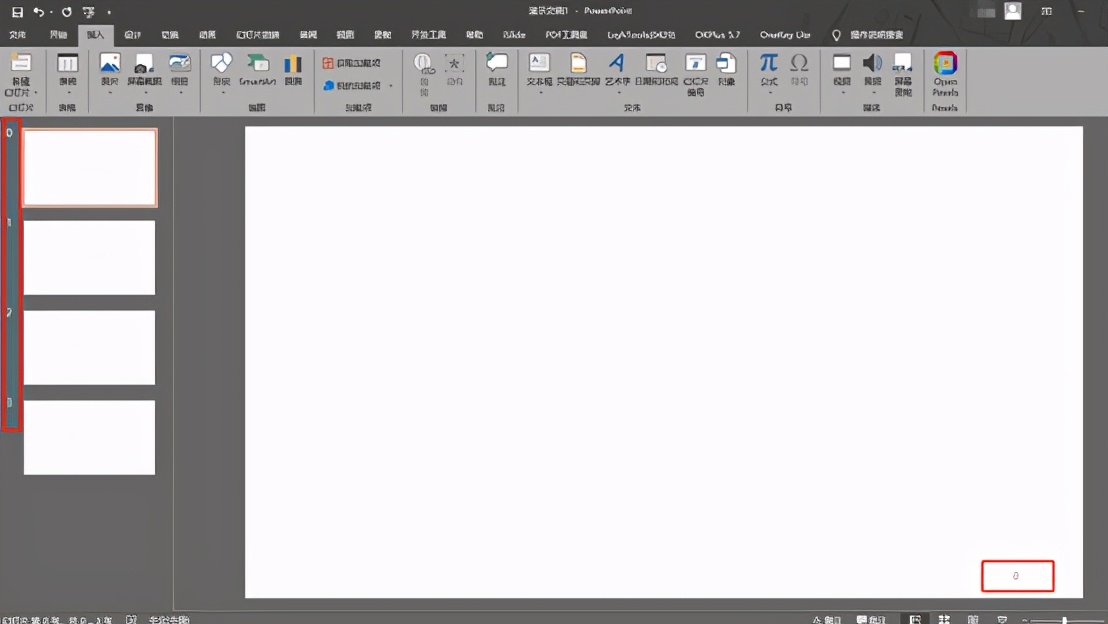This screenshot has height=624, width=1108.
Task: Save the presentation from quick access toolbar
Action: [17, 12]
